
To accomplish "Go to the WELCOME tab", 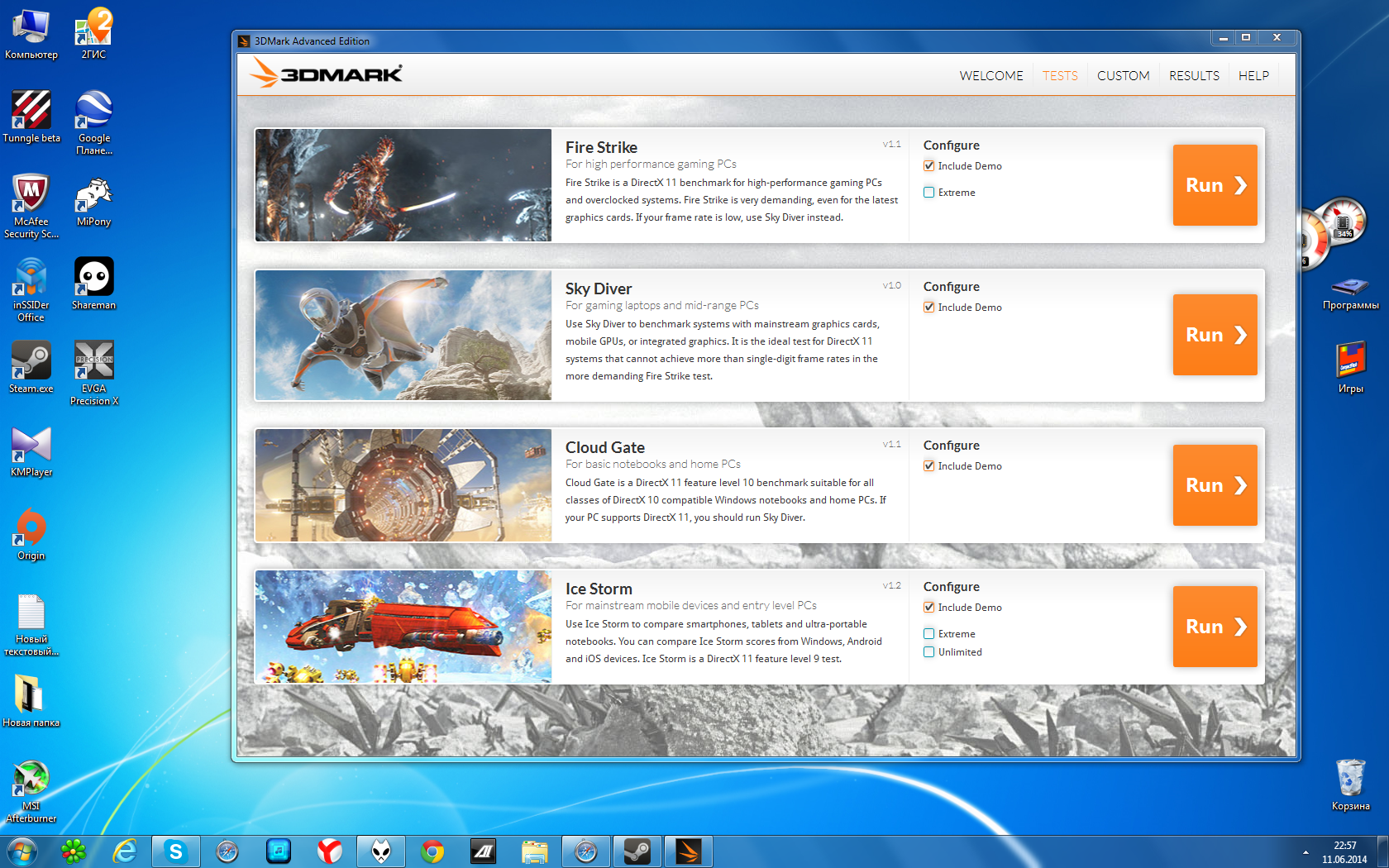I will (991, 76).
